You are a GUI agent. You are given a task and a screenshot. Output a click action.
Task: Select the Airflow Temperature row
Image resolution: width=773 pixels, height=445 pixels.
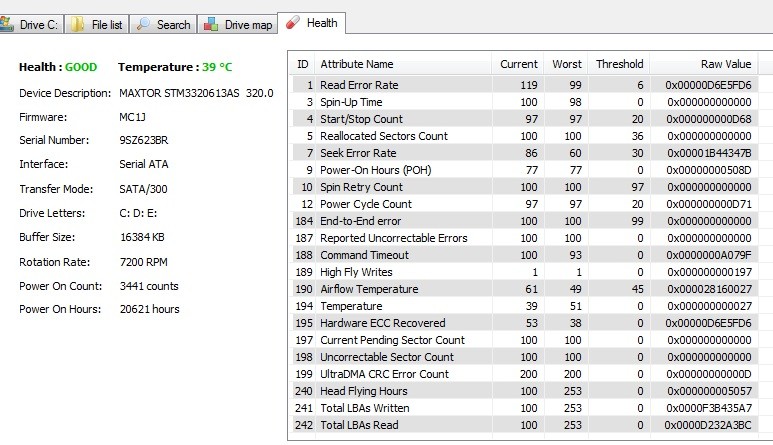[525, 289]
